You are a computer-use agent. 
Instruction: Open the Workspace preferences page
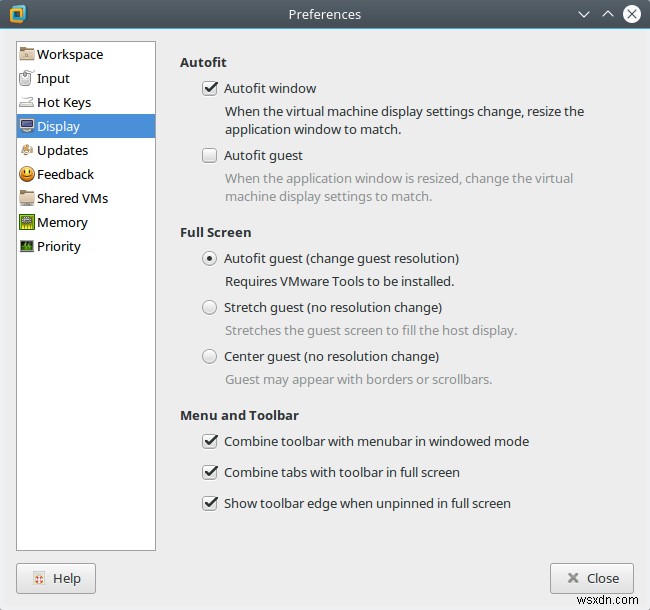point(86,54)
